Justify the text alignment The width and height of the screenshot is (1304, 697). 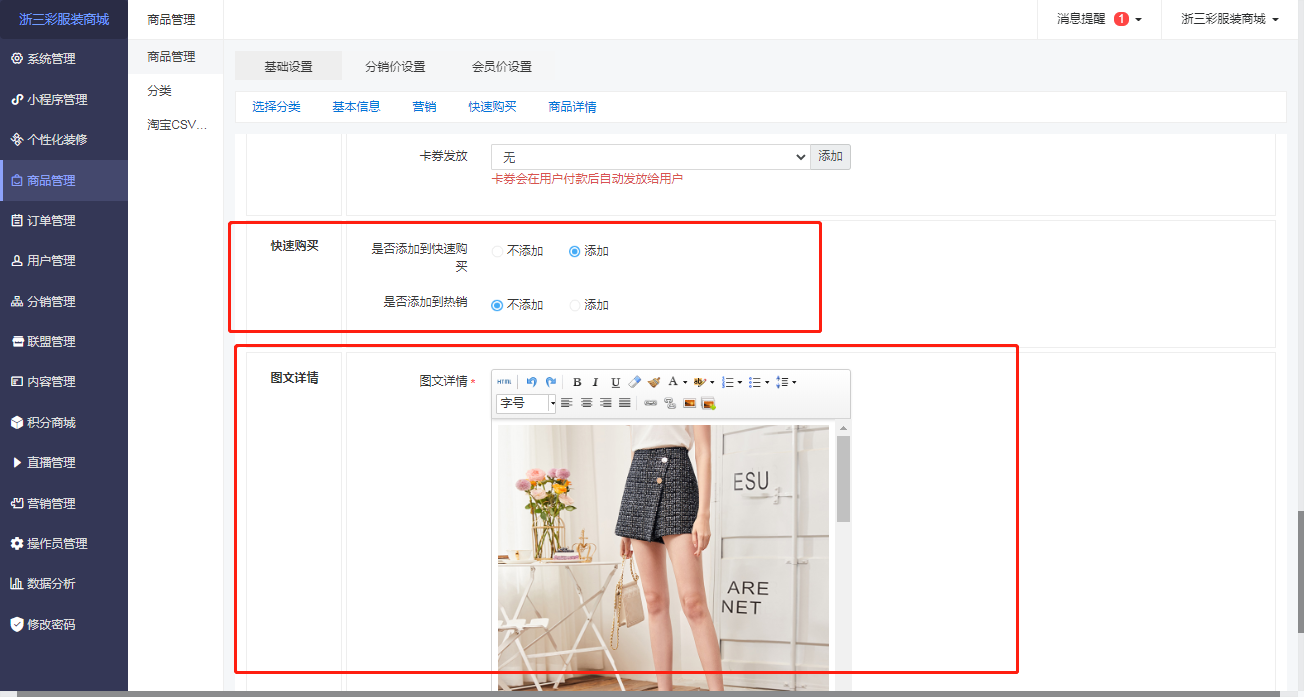625,403
